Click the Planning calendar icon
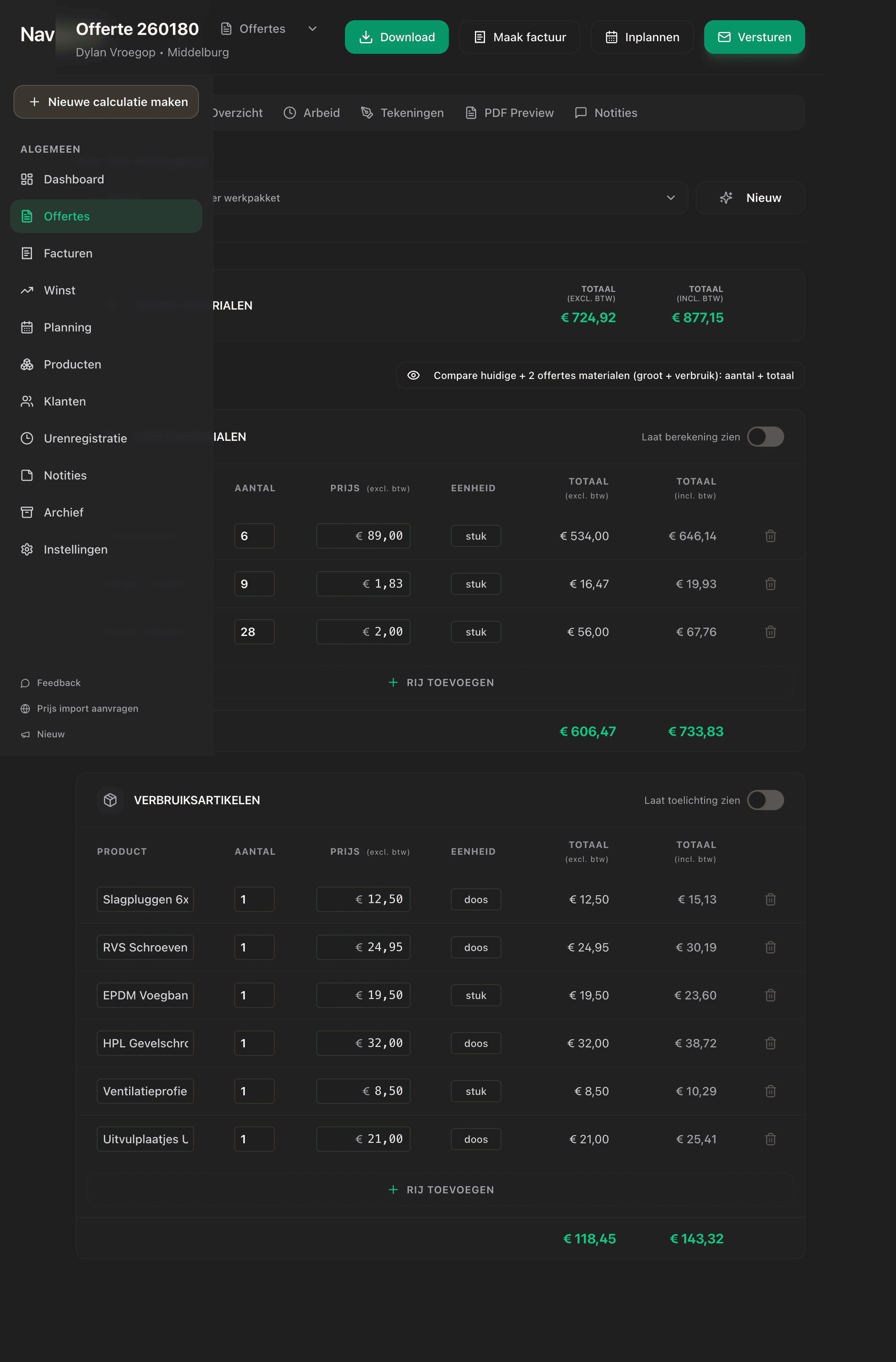 point(27,327)
